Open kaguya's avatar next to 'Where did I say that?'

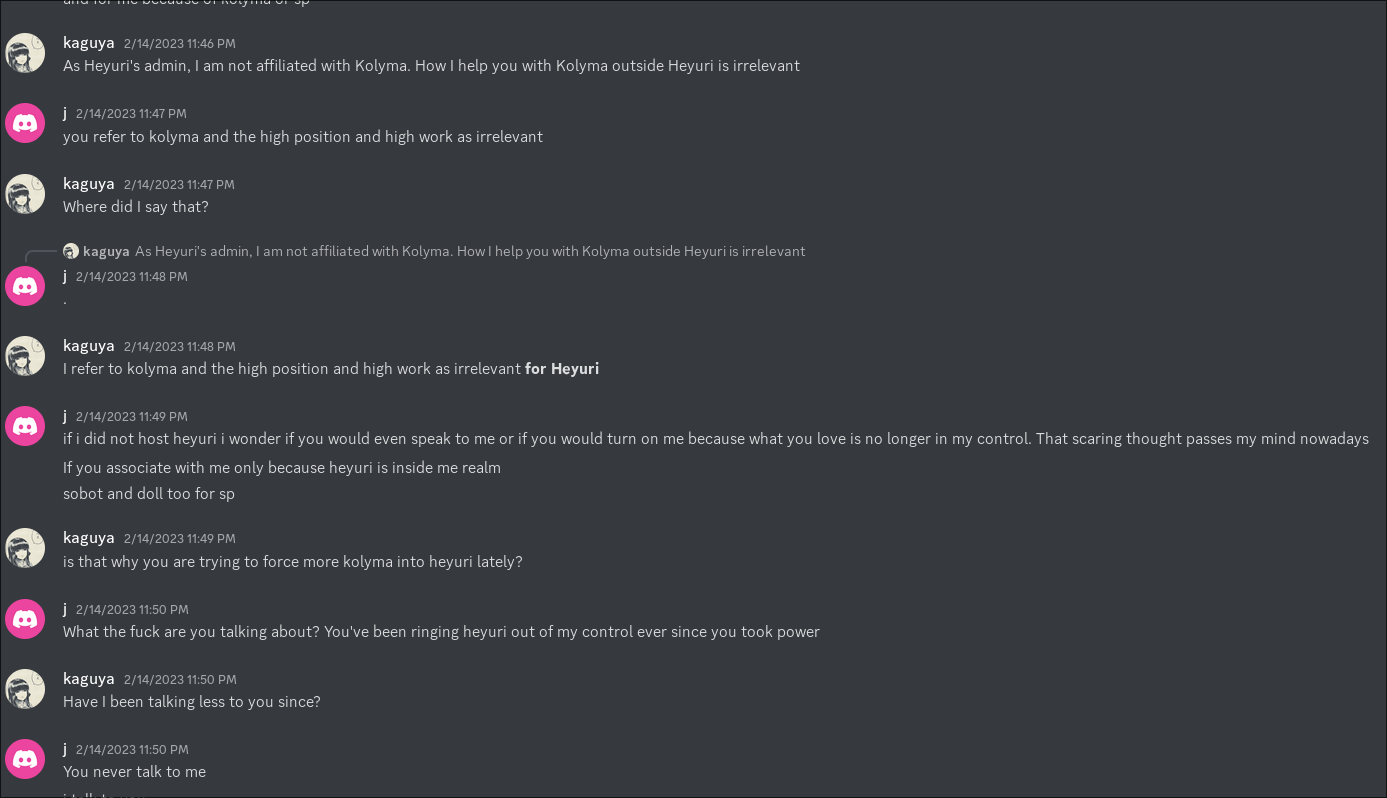[25, 195]
